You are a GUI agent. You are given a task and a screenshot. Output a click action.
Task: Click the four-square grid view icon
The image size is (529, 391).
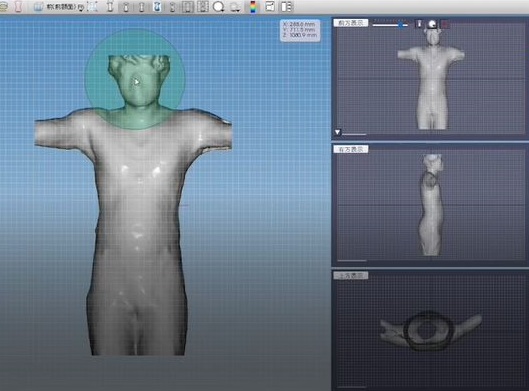coord(202,7)
